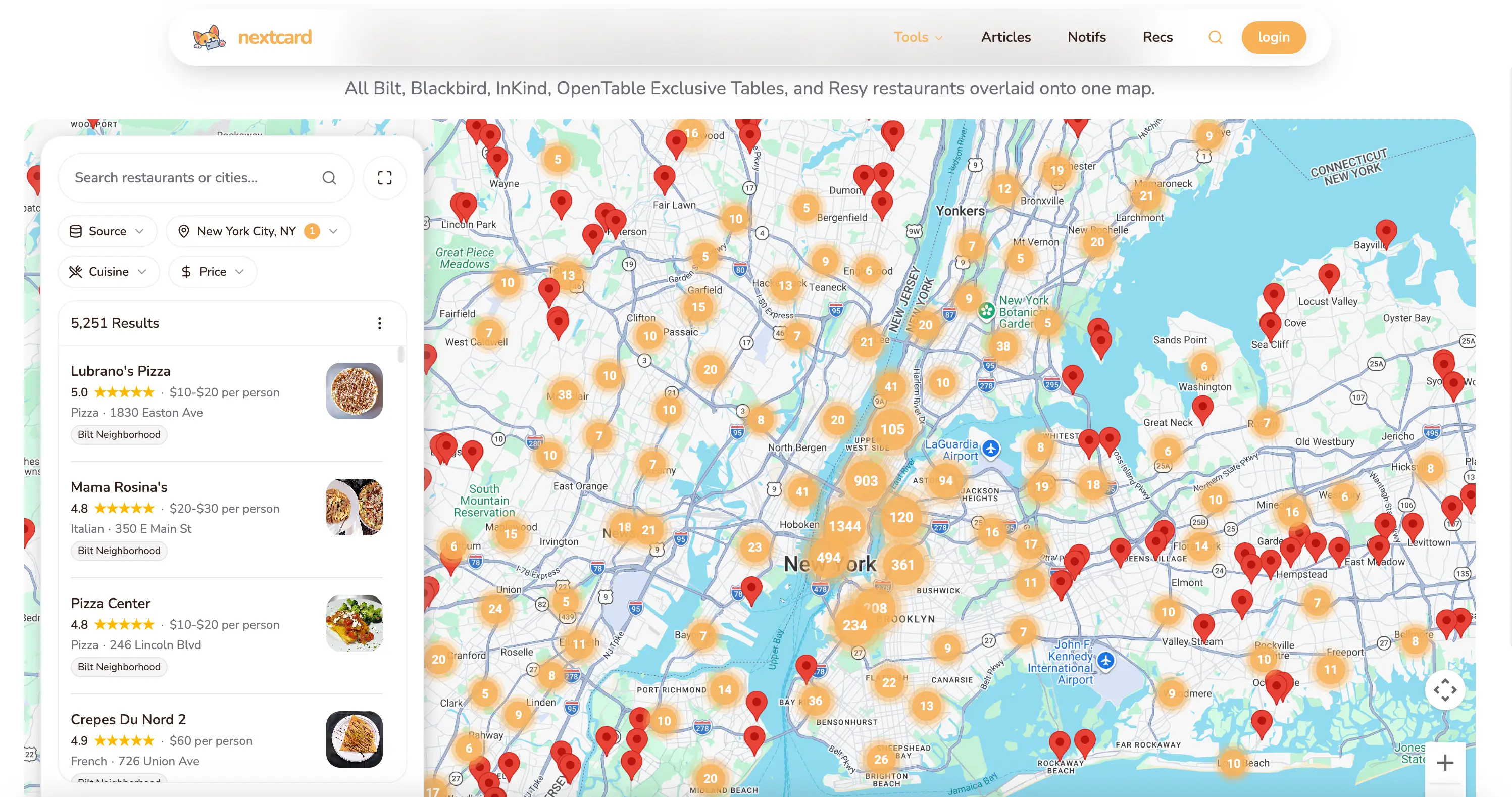This screenshot has height=797, width=1512.
Task: Open the Cuisine filter dropdown
Action: 108,272
